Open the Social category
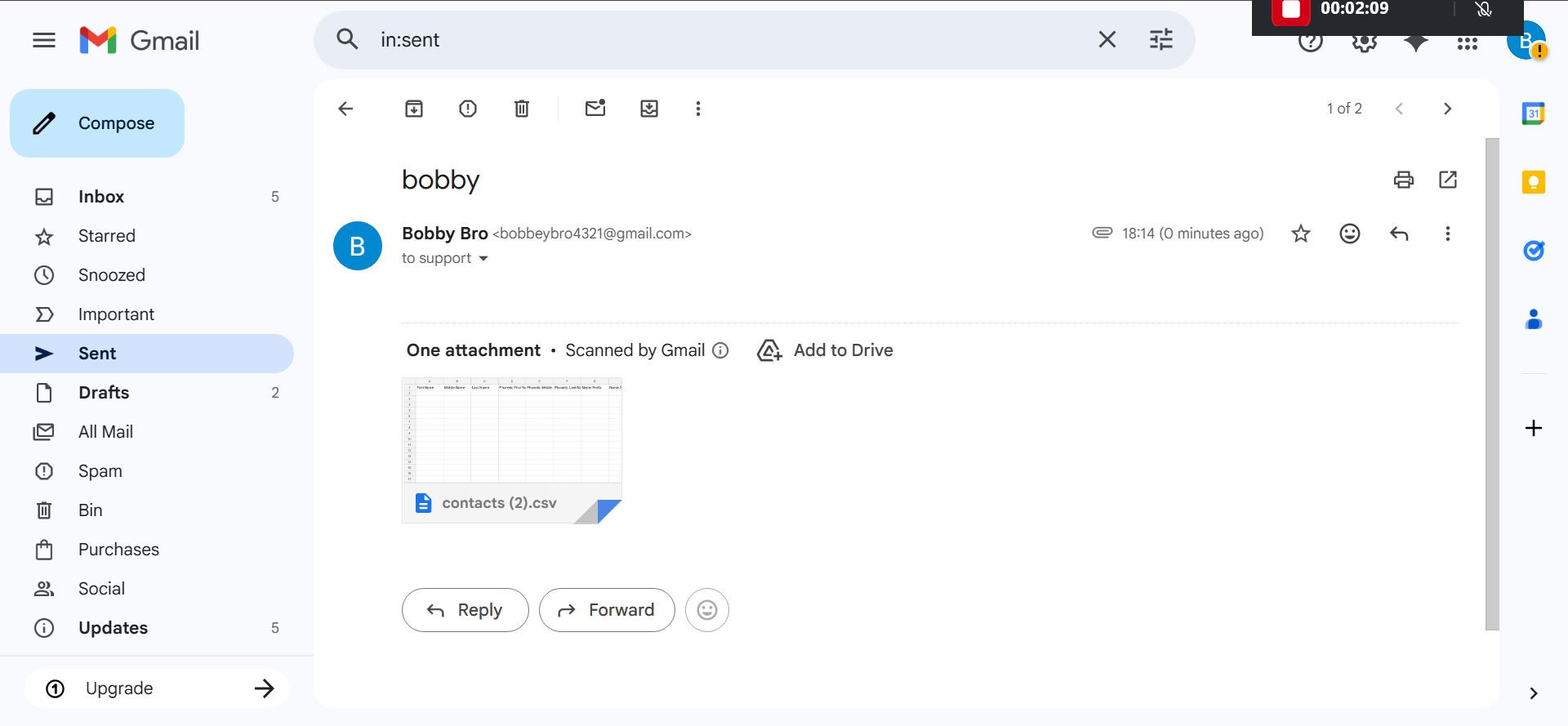1568x726 pixels. point(147,589)
